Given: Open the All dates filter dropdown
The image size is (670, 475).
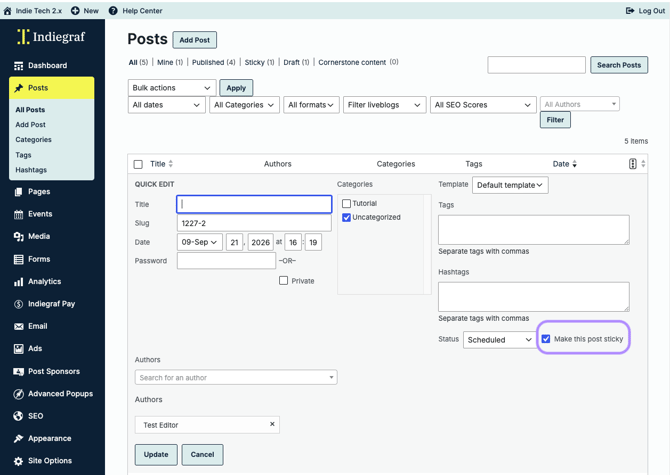Looking at the screenshot, I should click(x=167, y=105).
